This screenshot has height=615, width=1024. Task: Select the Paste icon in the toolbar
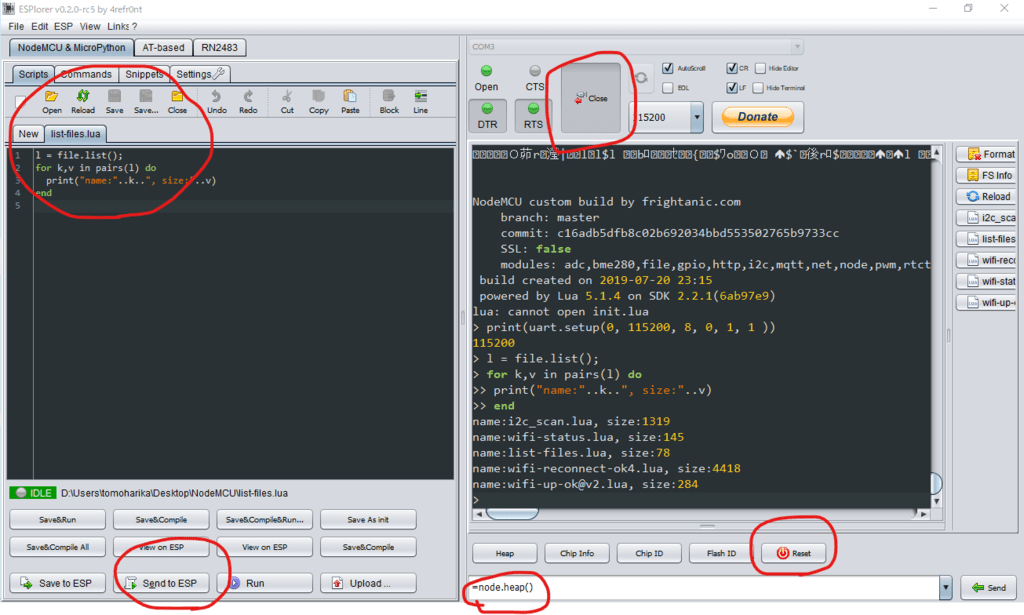coord(350,101)
